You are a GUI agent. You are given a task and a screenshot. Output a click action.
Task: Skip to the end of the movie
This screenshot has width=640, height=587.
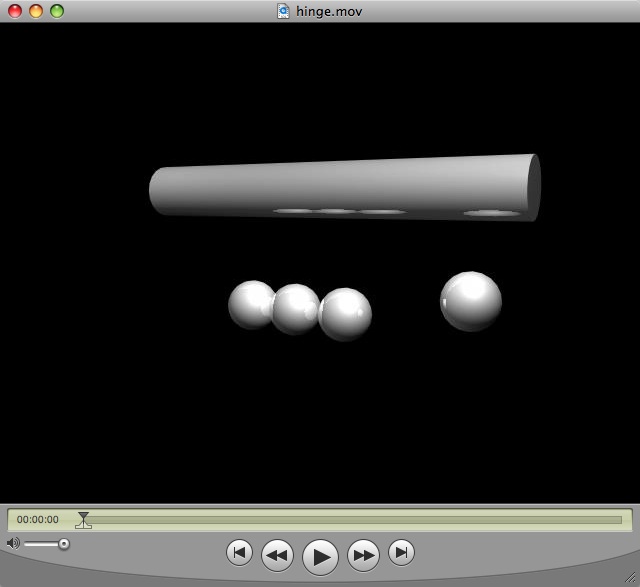tap(401, 552)
